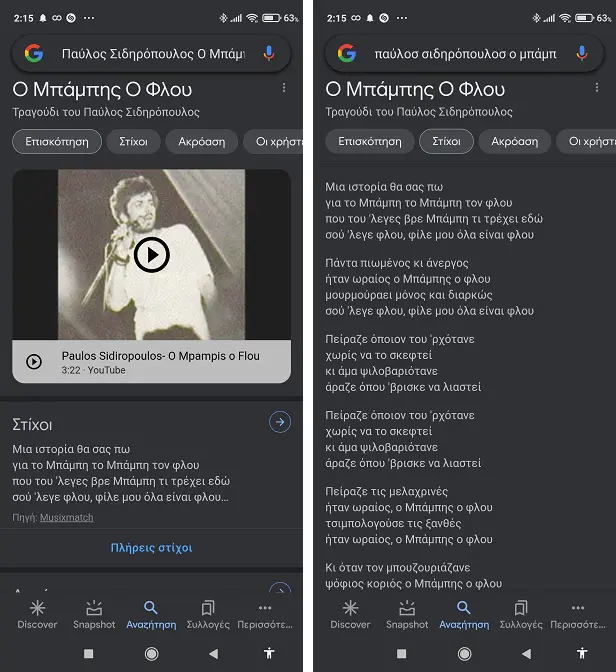Image resolution: width=616 pixels, height=672 pixels.
Task: Tap the left search field with Παύλος Σιδηρόπουλος query
Action: [x=151, y=54]
